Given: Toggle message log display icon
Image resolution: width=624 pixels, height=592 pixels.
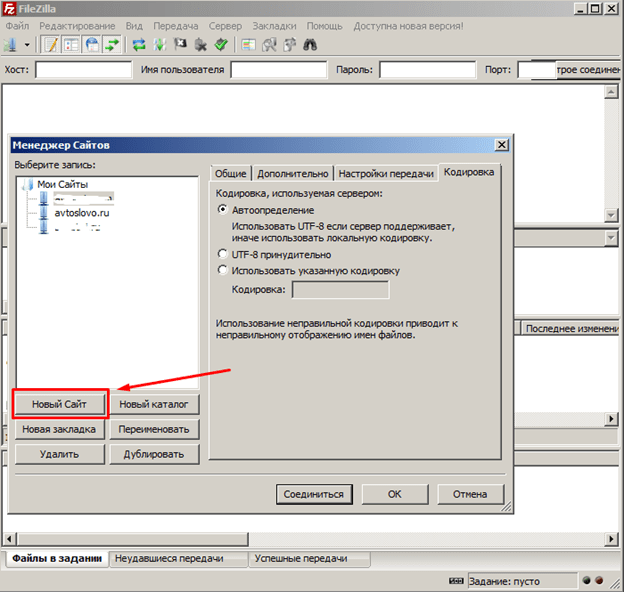Looking at the screenshot, I should [x=51, y=45].
